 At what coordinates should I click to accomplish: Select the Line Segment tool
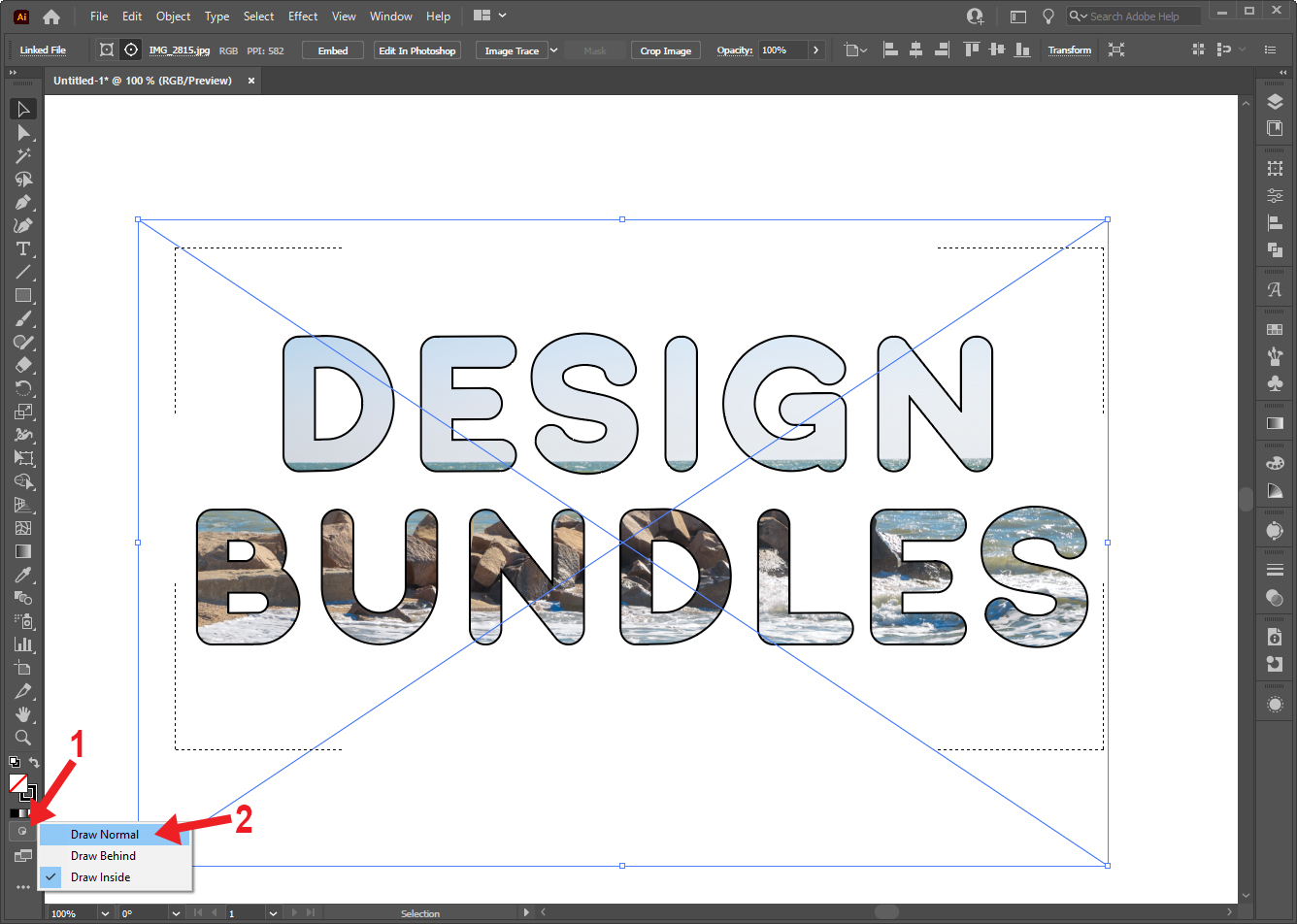pos(23,273)
